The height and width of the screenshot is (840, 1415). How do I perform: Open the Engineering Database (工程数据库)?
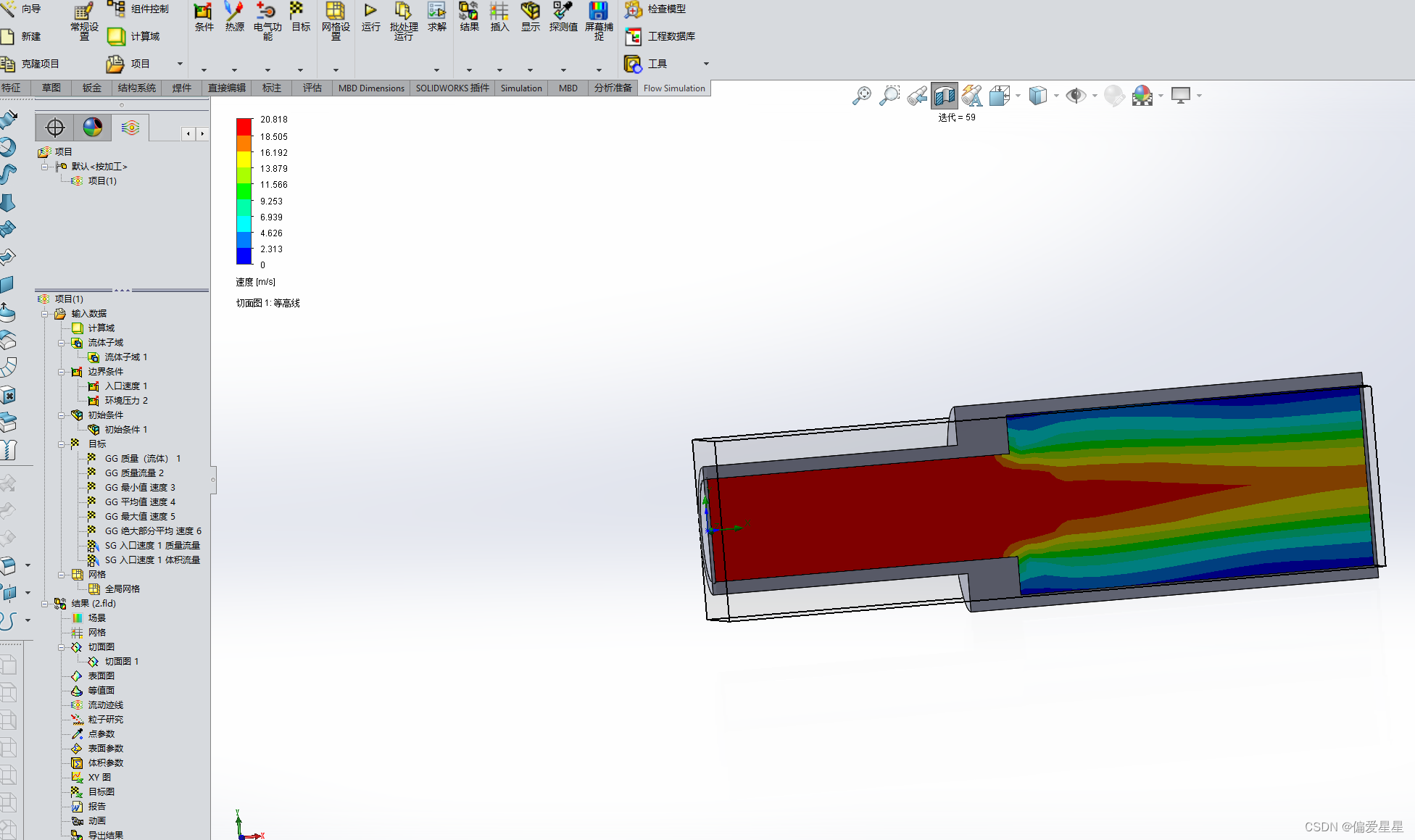pyautogui.click(x=671, y=36)
